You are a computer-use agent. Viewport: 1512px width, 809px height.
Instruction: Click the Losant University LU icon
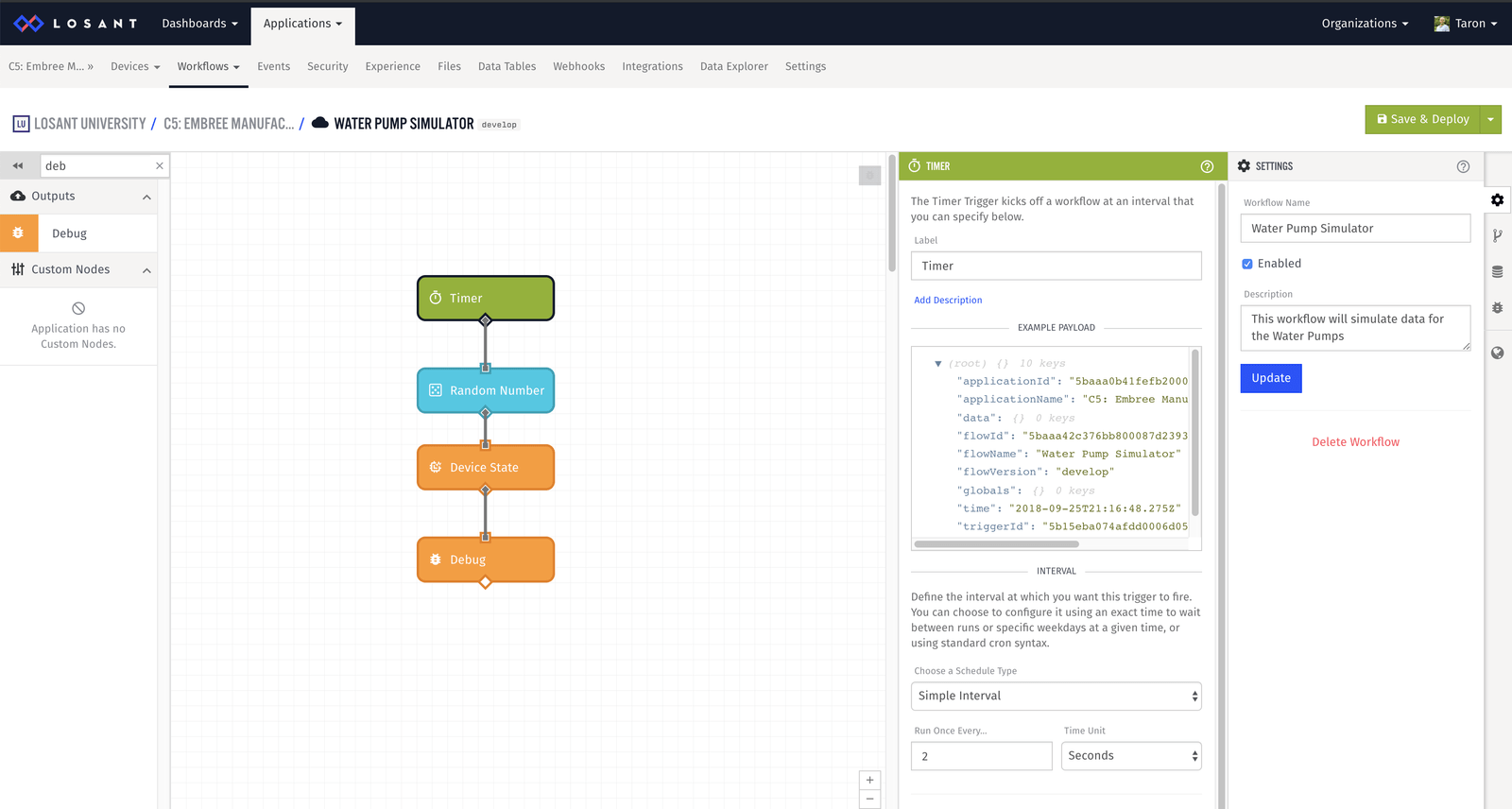point(21,124)
